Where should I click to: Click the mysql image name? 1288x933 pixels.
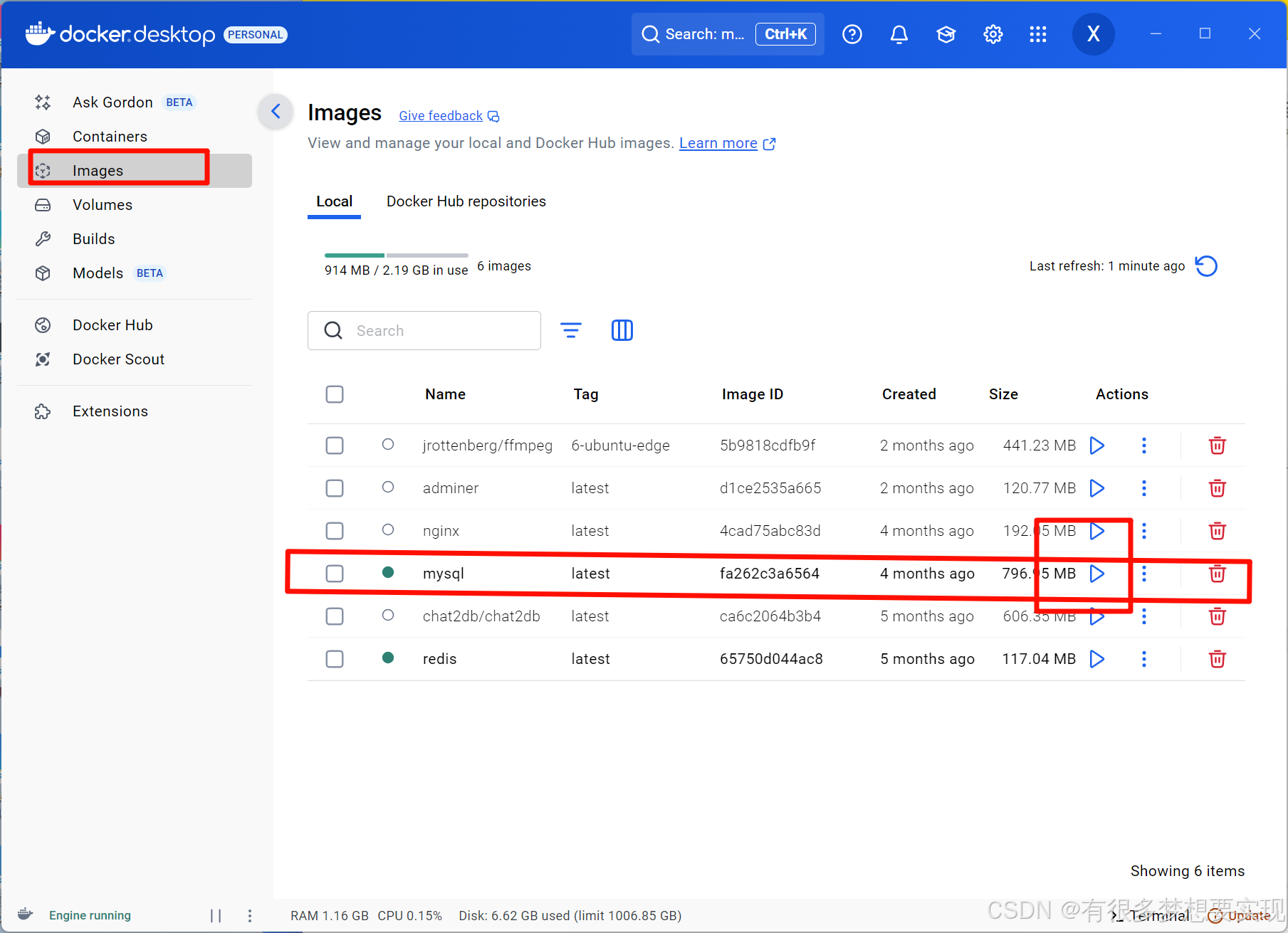pos(443,574)
